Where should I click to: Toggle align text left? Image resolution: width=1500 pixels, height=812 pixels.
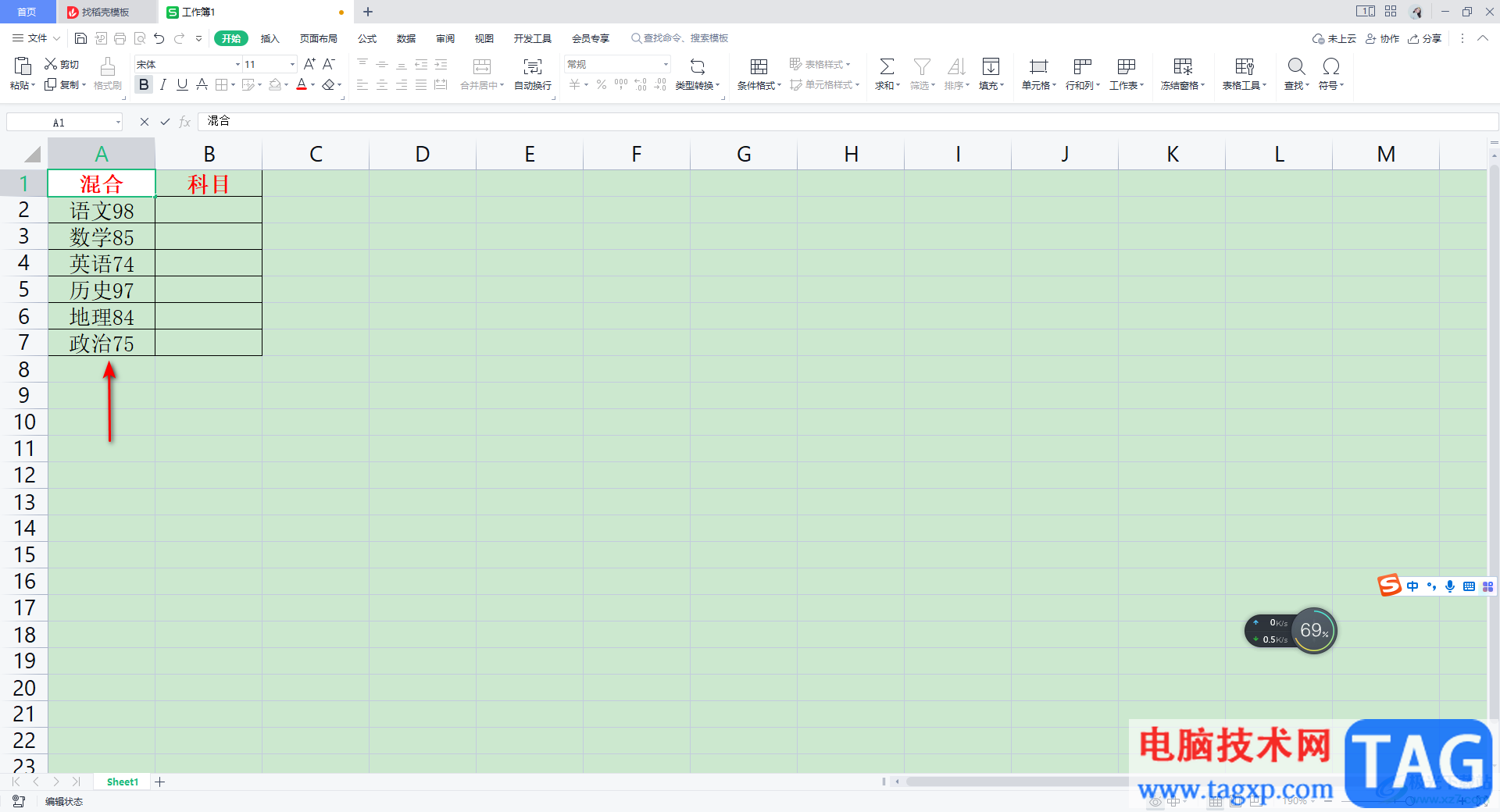[x=362, y=84]
